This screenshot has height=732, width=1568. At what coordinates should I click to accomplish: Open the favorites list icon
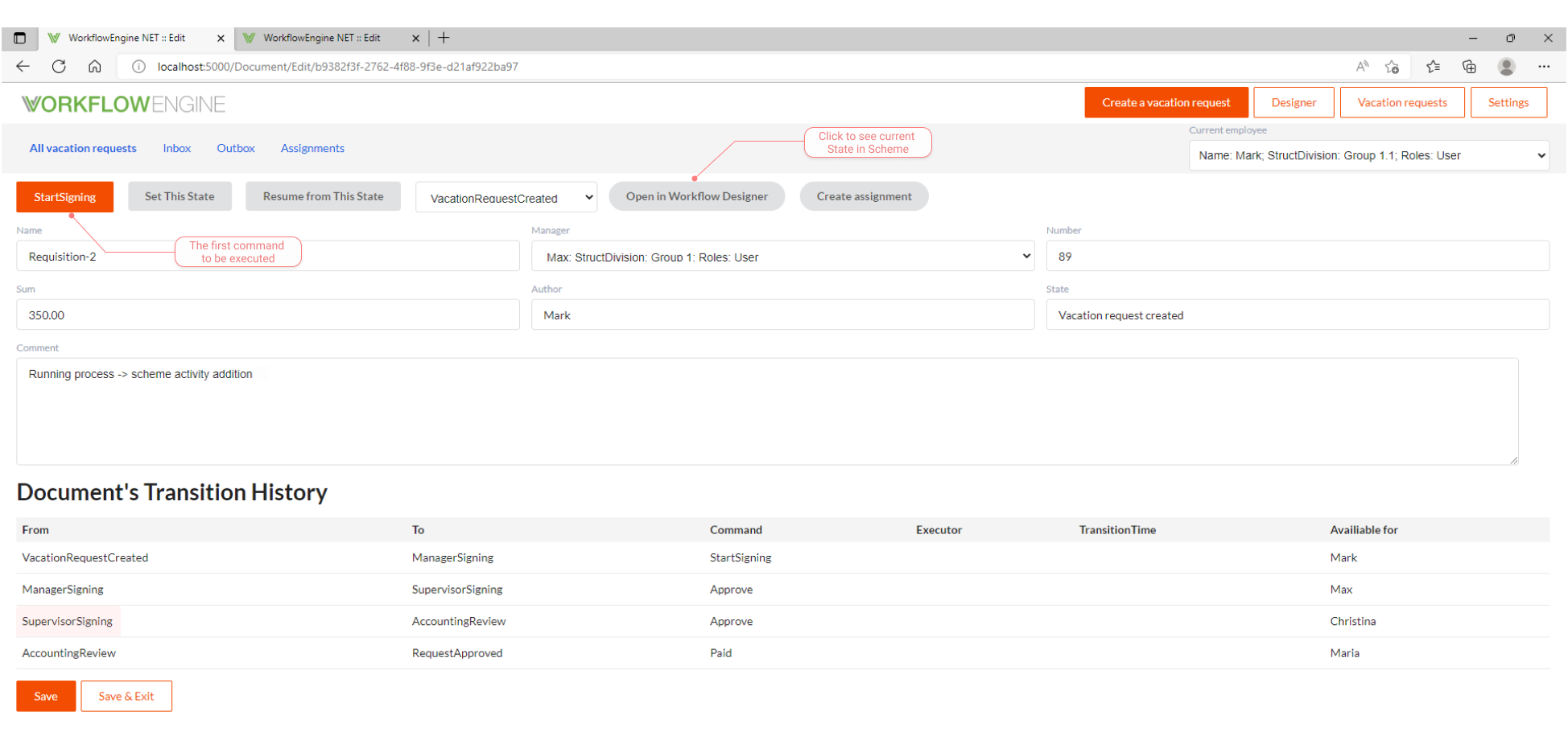click(1433, 67)
